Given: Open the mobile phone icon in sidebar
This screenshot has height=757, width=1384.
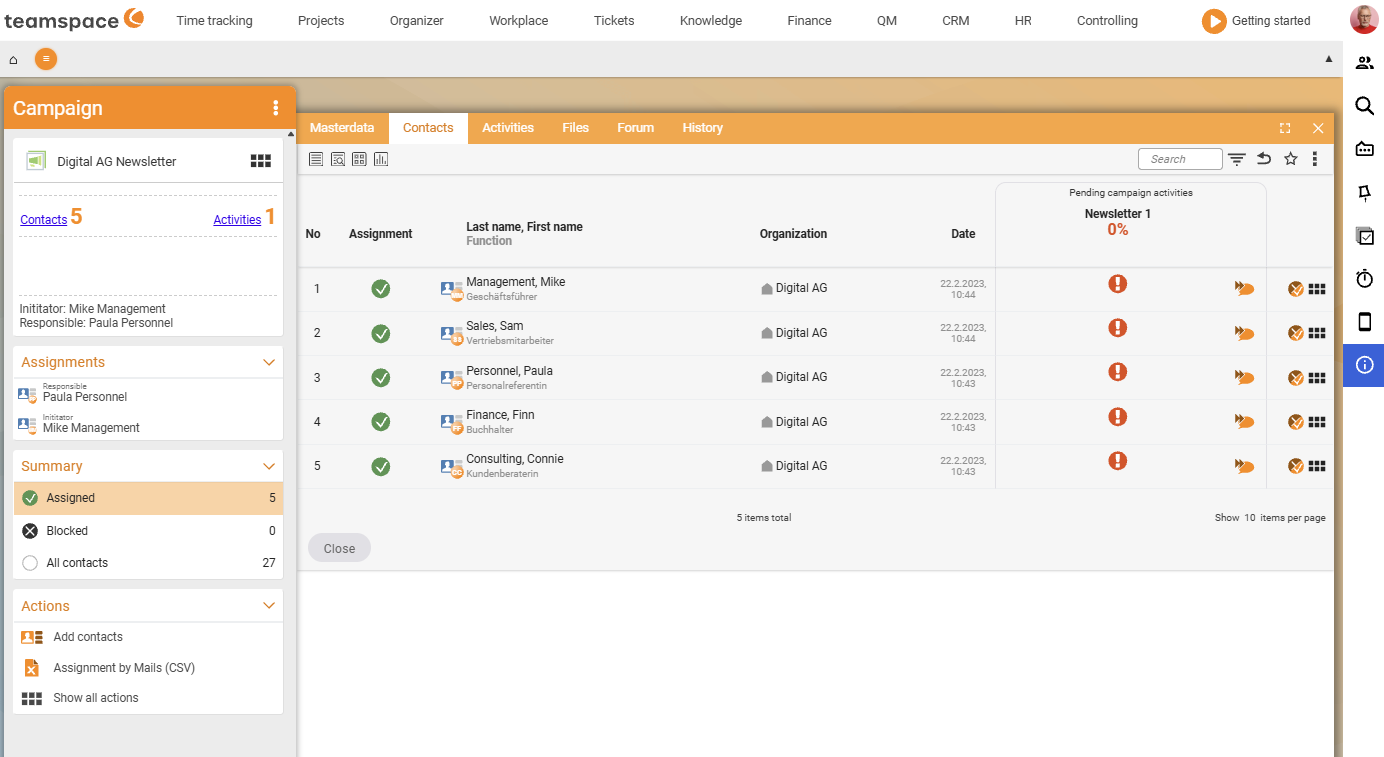Looking at the screenshot, I should (1364, 322).
